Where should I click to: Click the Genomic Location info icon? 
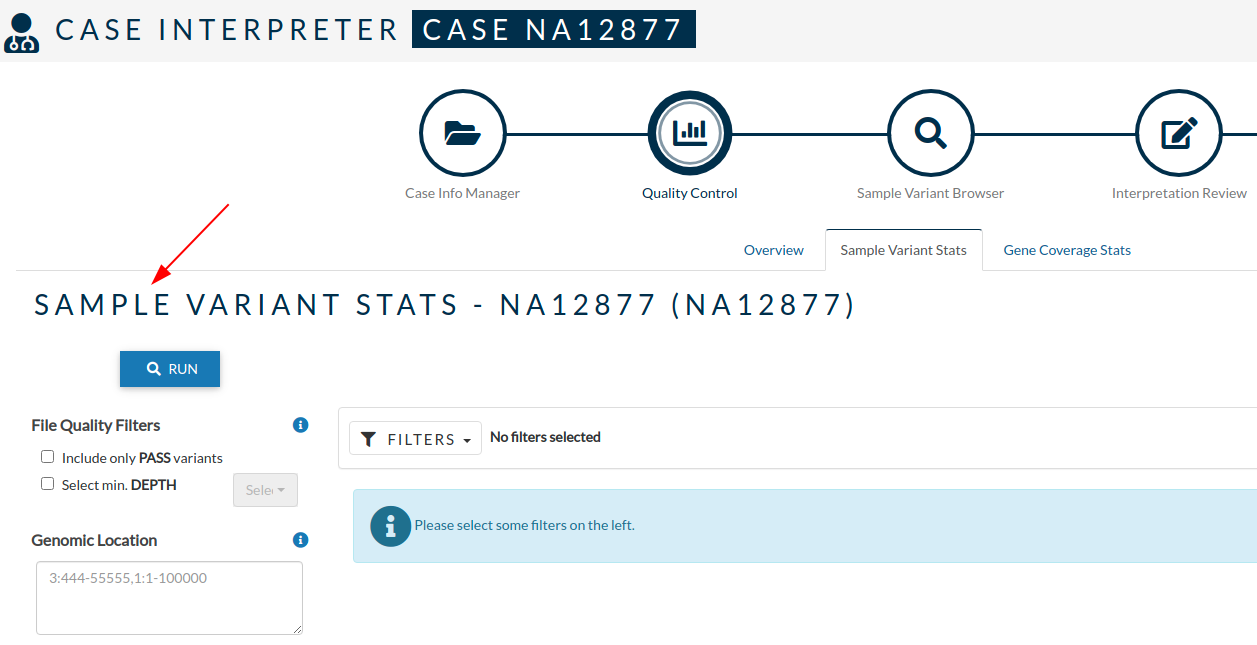click(x=299, y=540)
